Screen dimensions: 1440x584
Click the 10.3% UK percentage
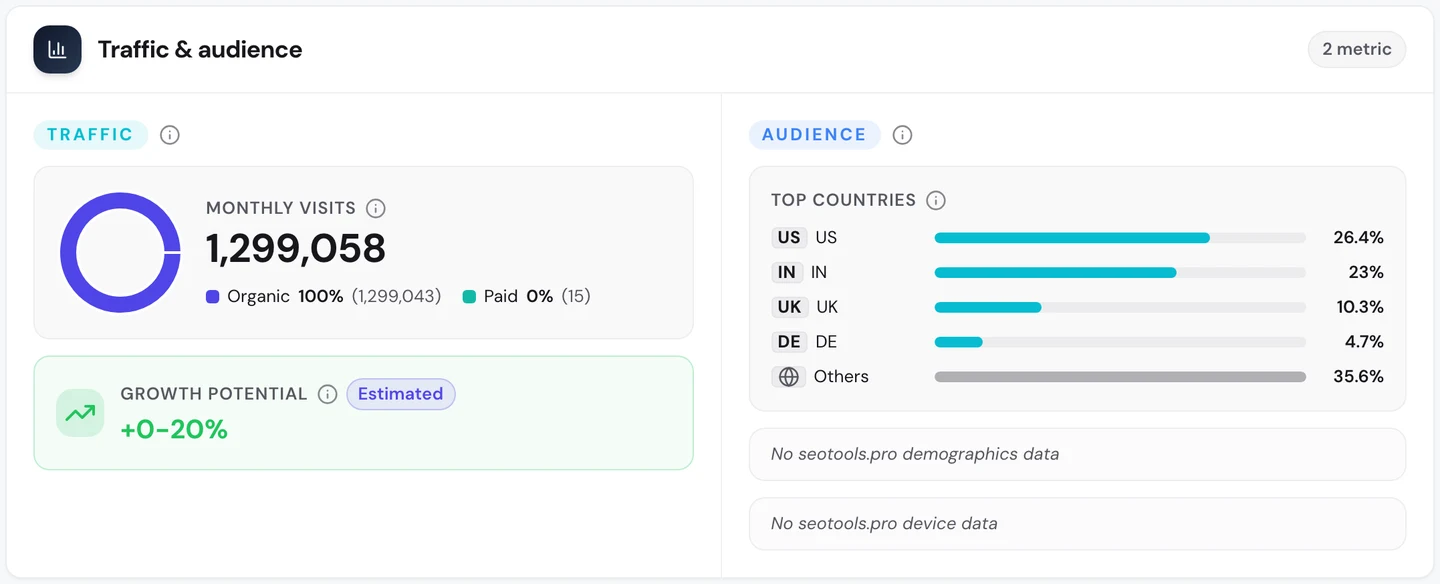click(x=1359, y=307)
